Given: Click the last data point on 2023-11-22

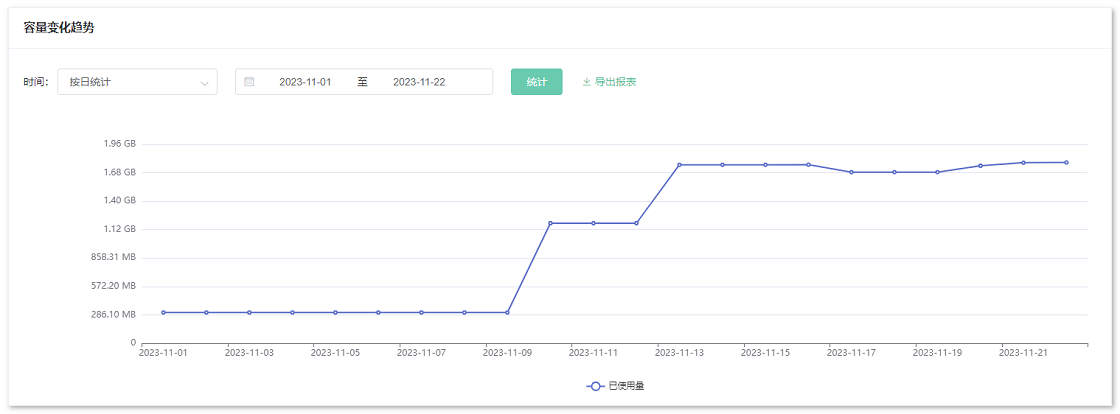Looking at the screenshot, I should click(1066, 163).
